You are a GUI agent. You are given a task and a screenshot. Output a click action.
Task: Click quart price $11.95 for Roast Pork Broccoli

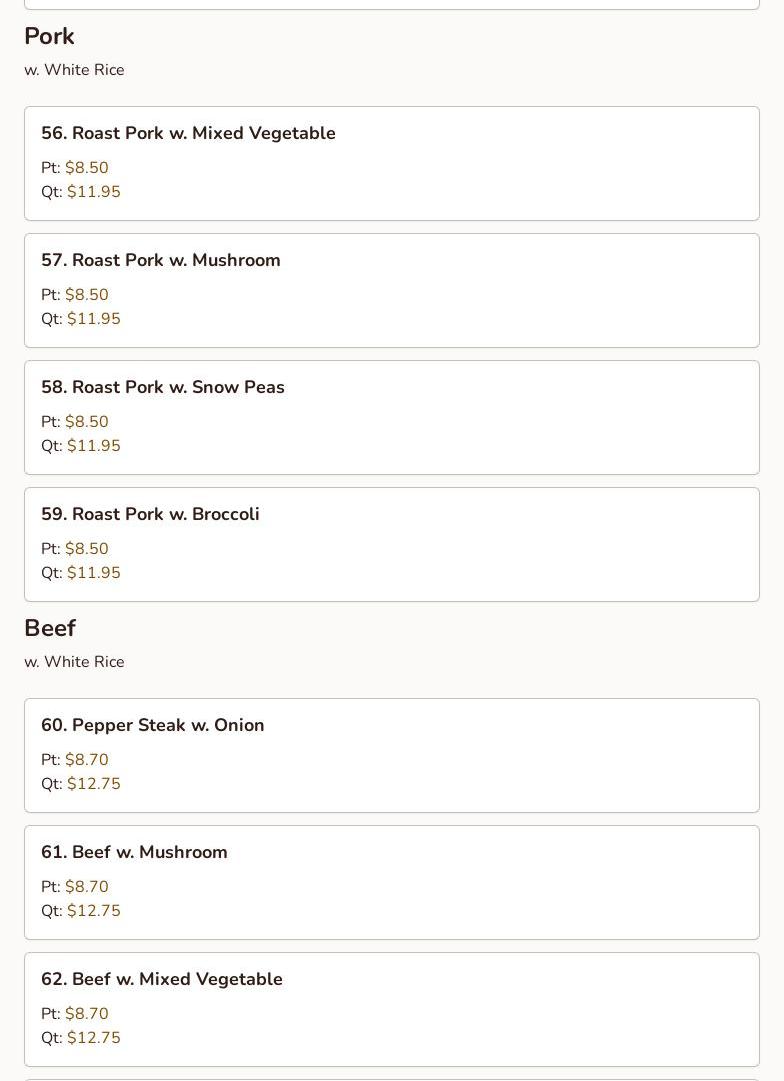pos(94,572)
